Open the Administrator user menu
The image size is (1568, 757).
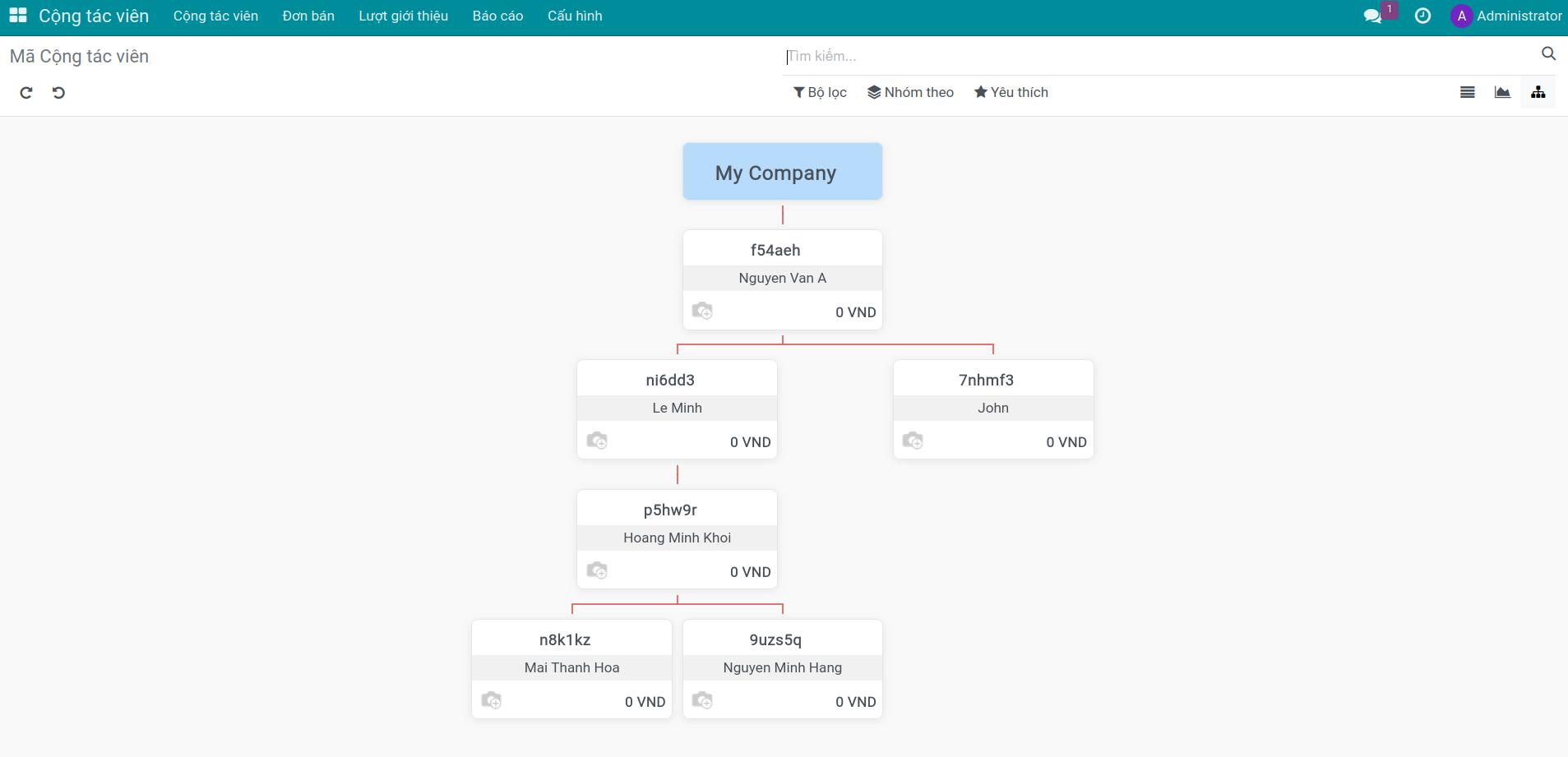pyautogui.click(x=1506, y=16)
